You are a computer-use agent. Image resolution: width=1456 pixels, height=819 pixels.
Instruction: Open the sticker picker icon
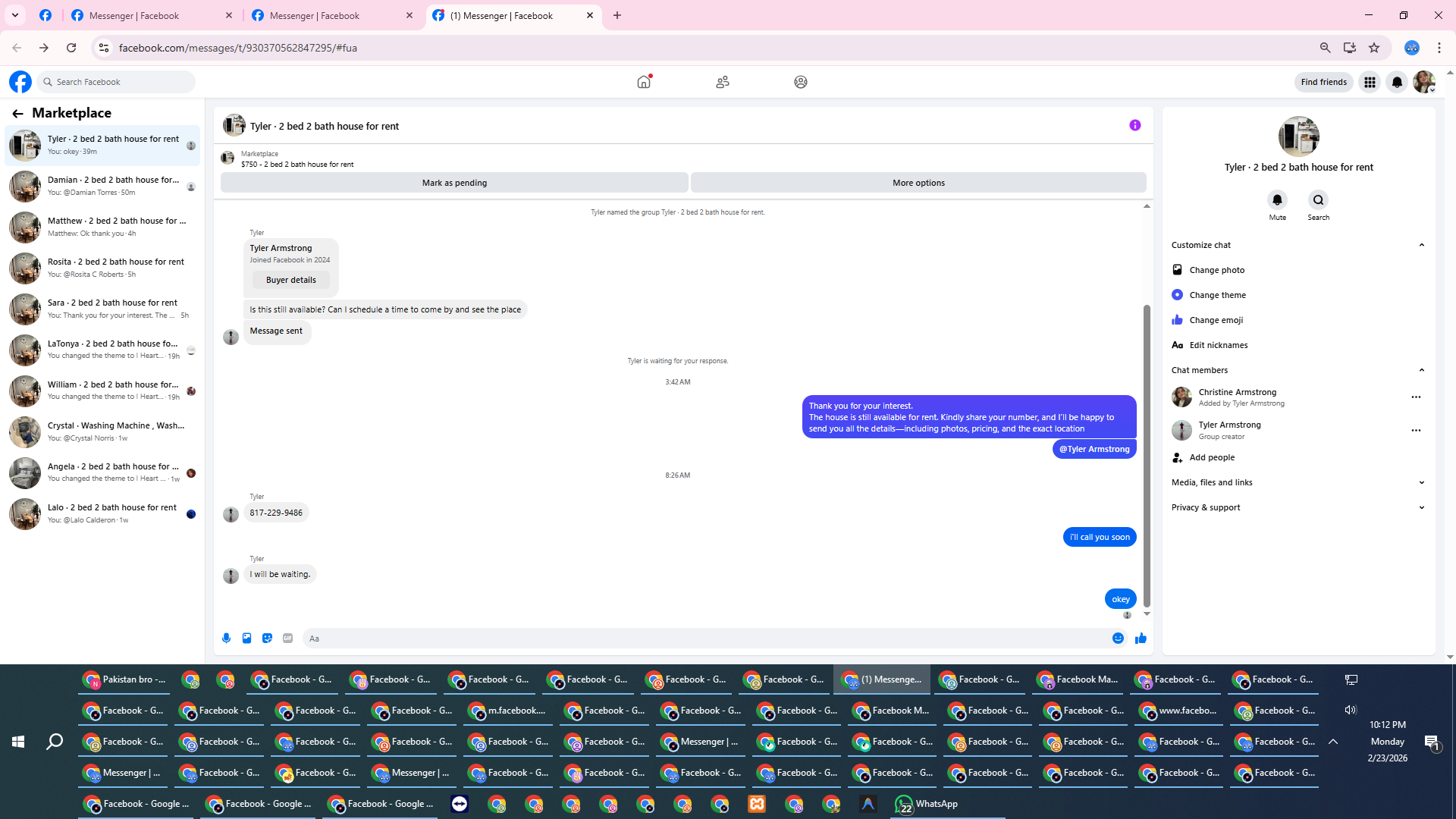tap(267, 639)
